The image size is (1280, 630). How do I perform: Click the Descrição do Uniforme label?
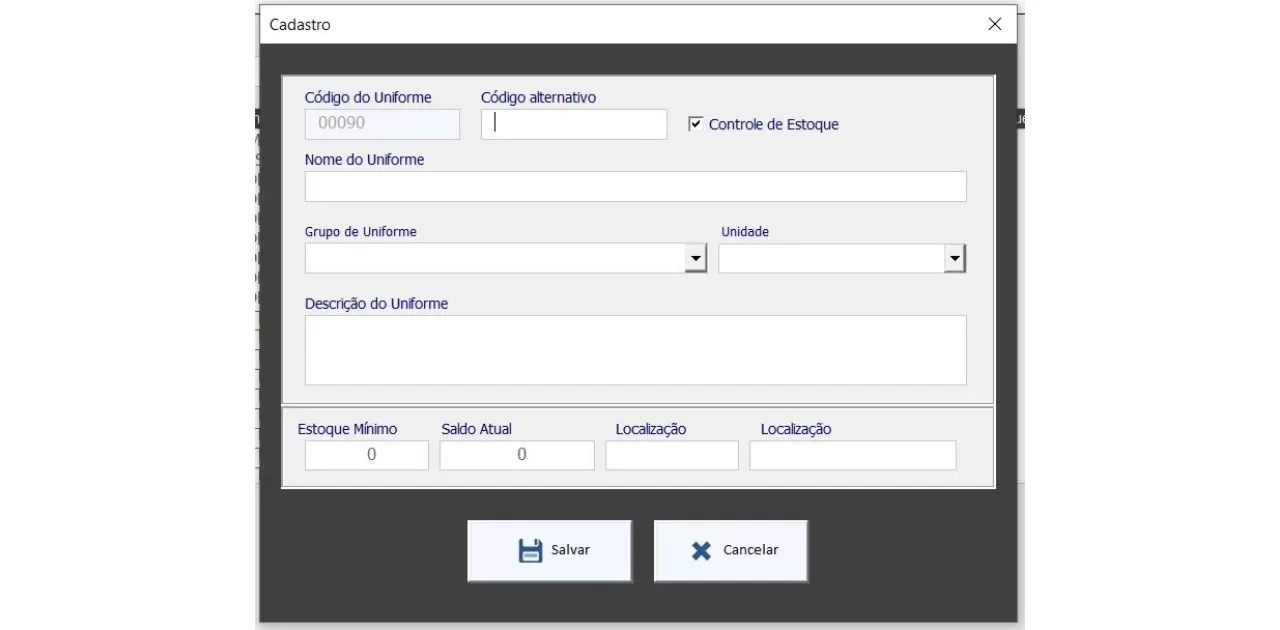pos(376,303)
